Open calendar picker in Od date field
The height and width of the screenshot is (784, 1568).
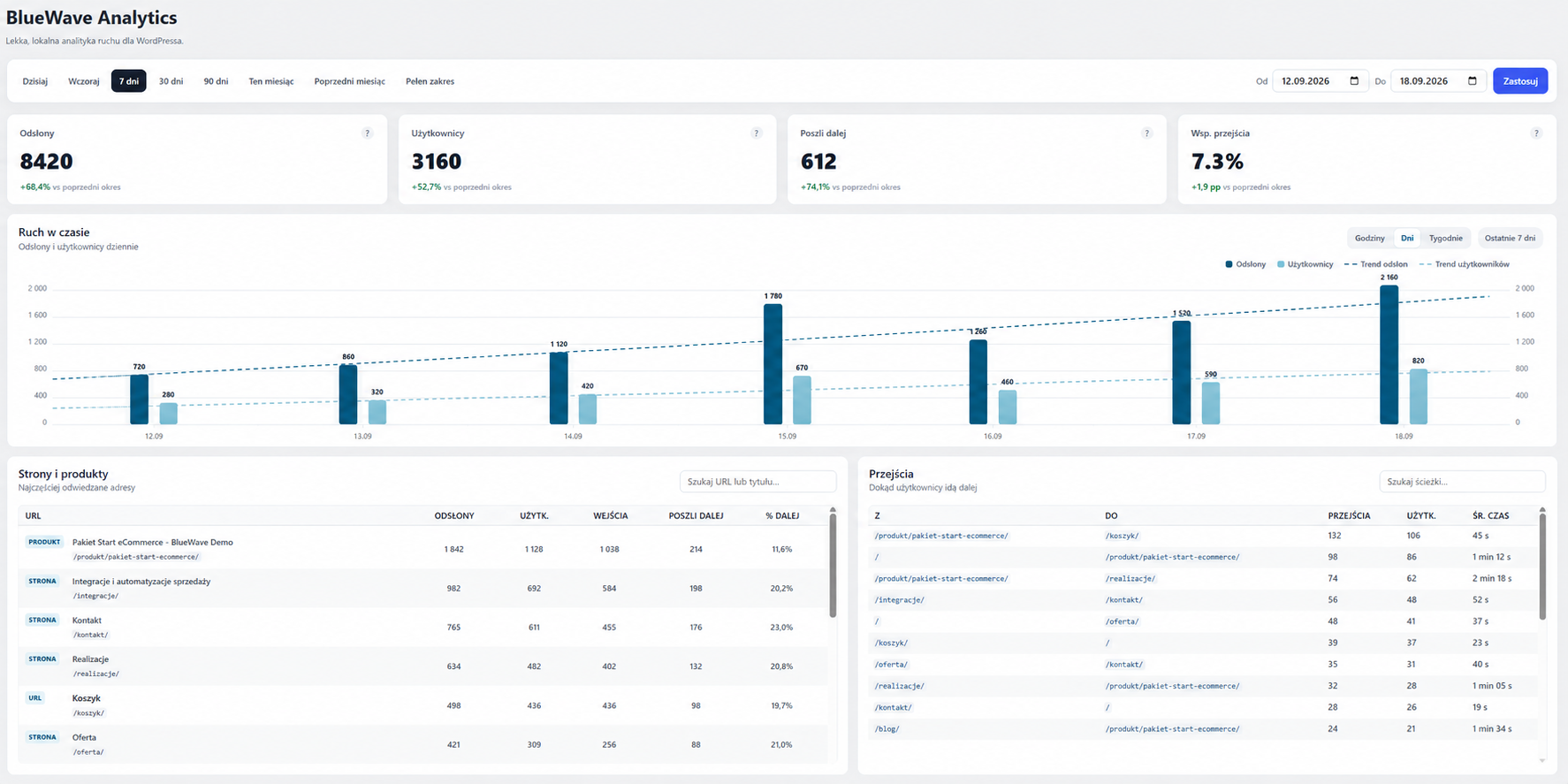[x=1354, y=81]
